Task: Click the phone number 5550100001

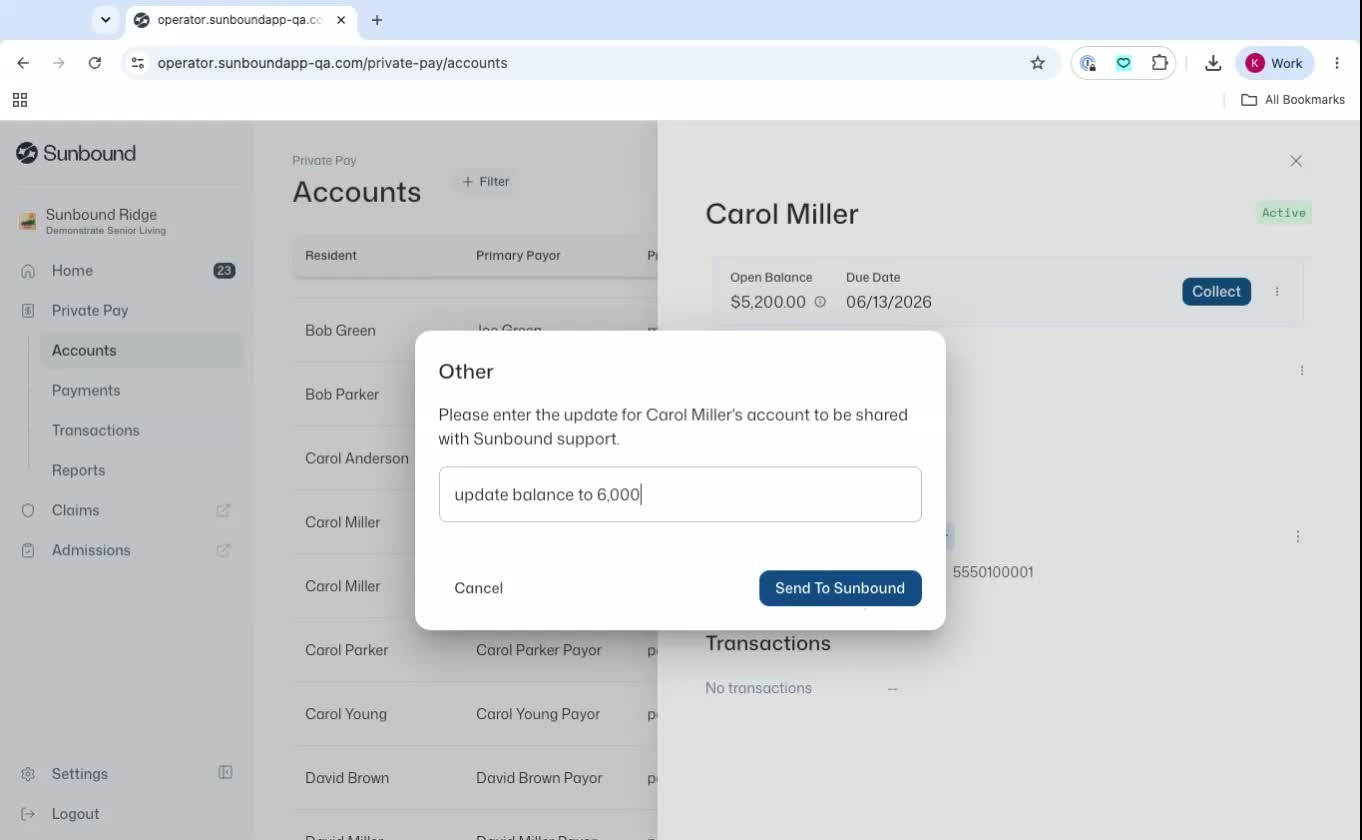Action: click(x=993, y=573)
